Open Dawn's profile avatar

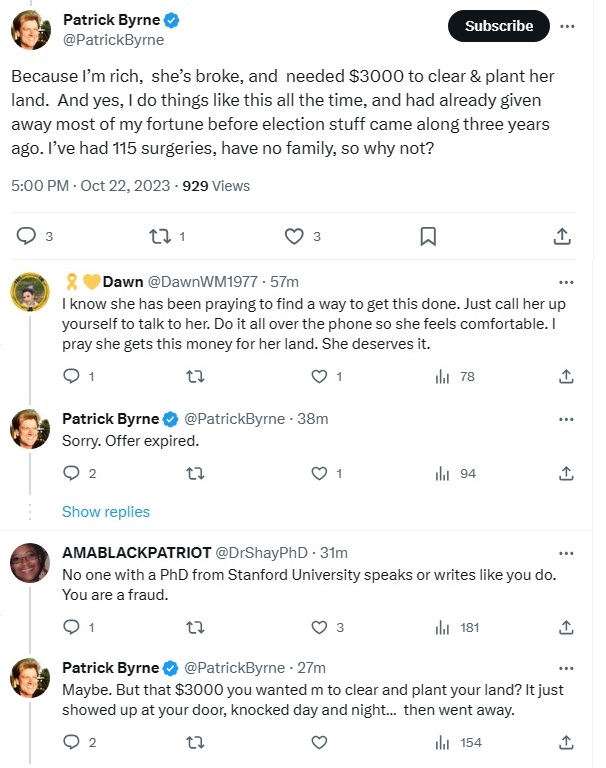(x=30, y=292)
